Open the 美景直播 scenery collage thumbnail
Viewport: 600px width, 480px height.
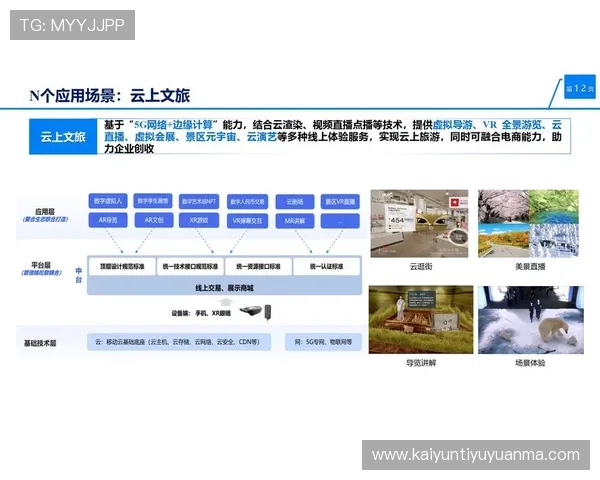tap(528, 224)
